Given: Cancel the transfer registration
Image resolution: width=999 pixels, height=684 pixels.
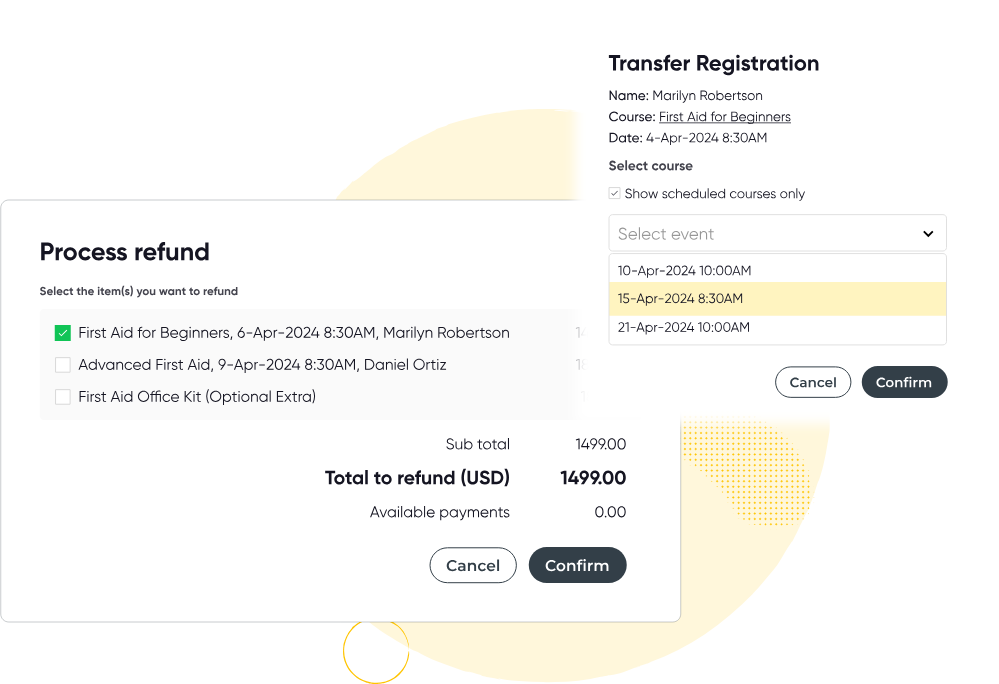Looking at the screenshot, I should 813,382.
